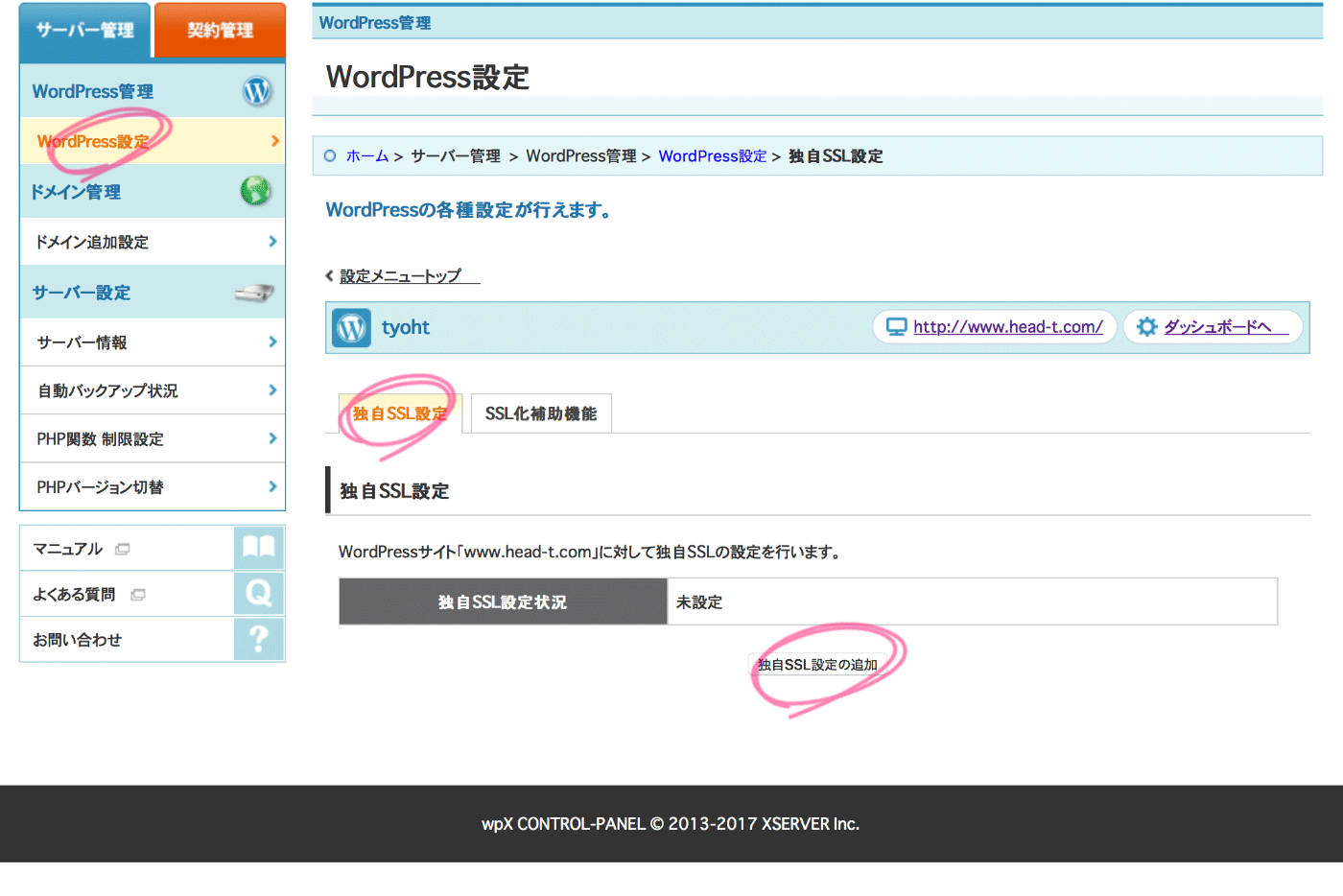1343x896 pixels.
Task: Click the monitor icon beside site URL
Action: click(x=896, y=327)
